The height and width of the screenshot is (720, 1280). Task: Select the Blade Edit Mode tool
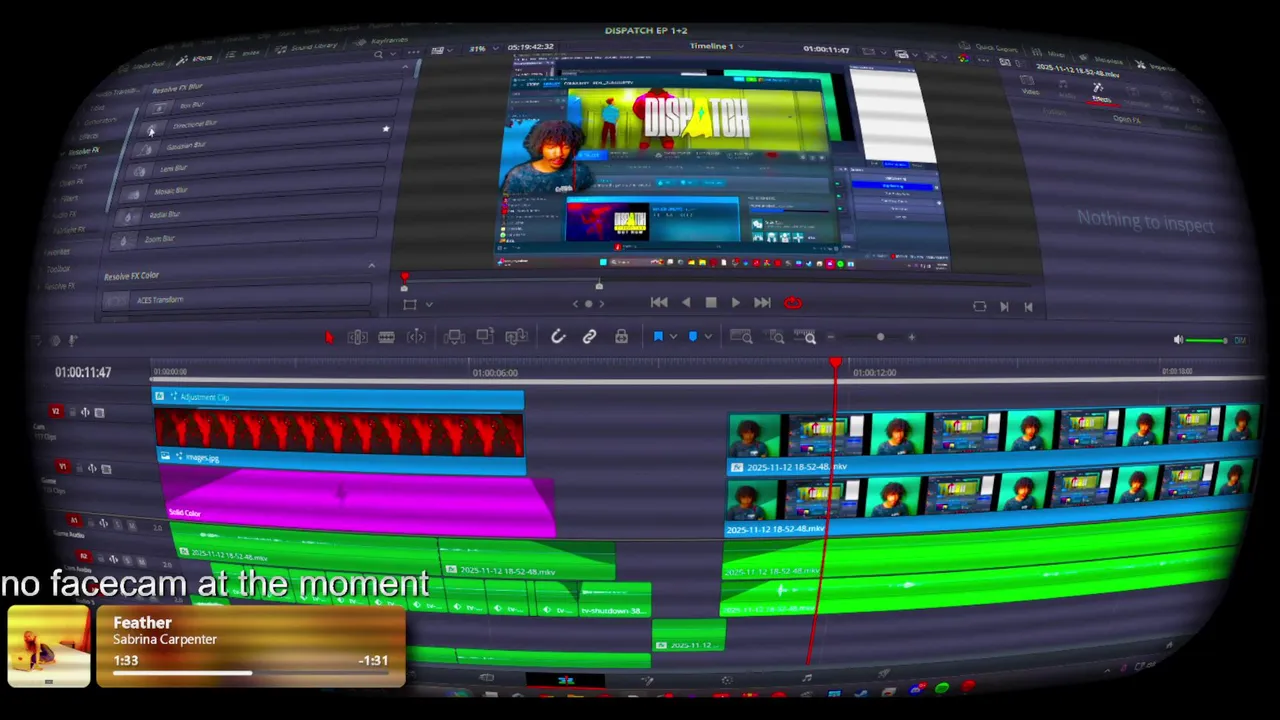(416, 338)
